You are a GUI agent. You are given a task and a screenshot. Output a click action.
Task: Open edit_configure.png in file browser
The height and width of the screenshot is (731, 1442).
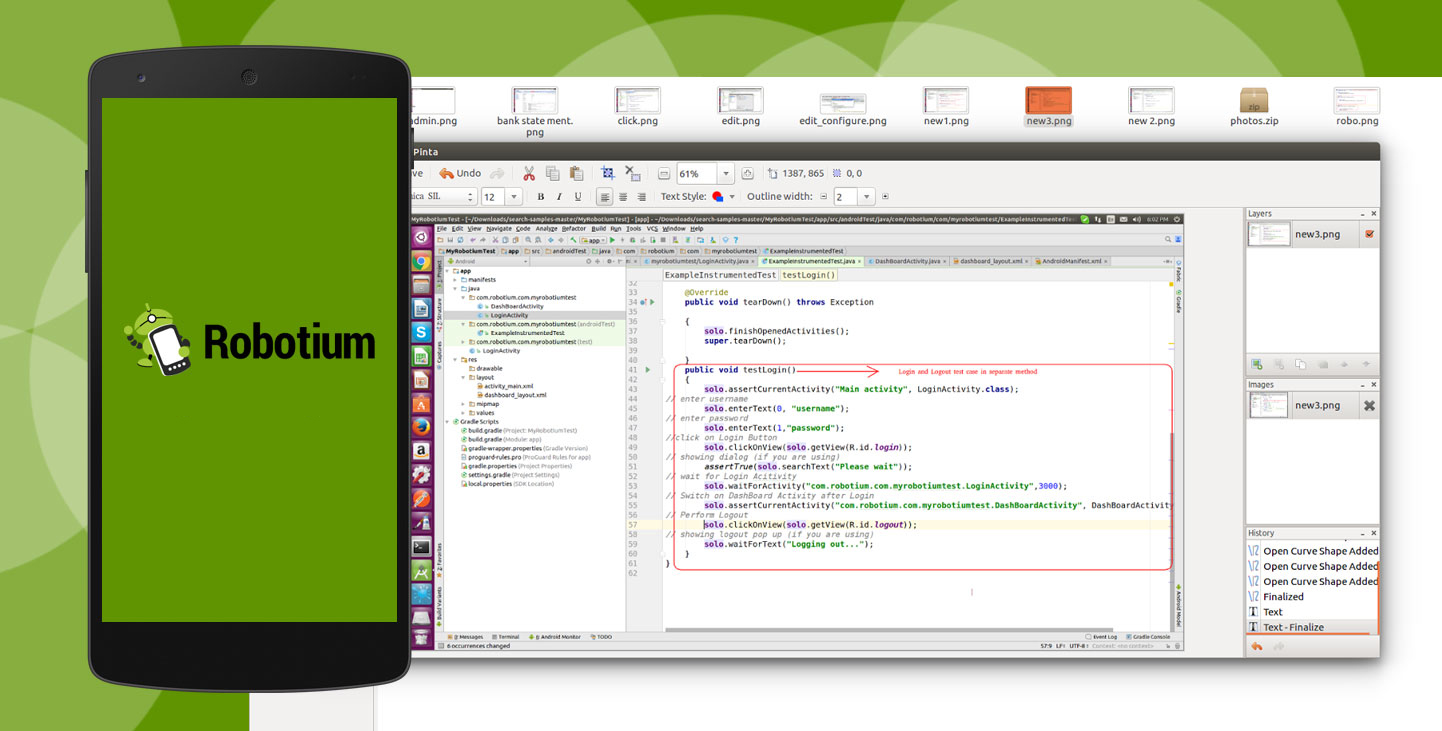[843, 110]
